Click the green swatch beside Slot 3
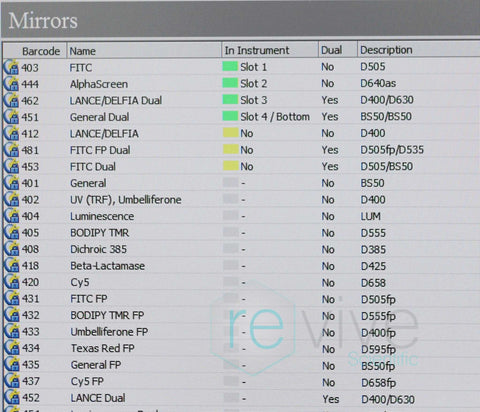The width and height of the screenshot is (480, 412). point(230,99)
